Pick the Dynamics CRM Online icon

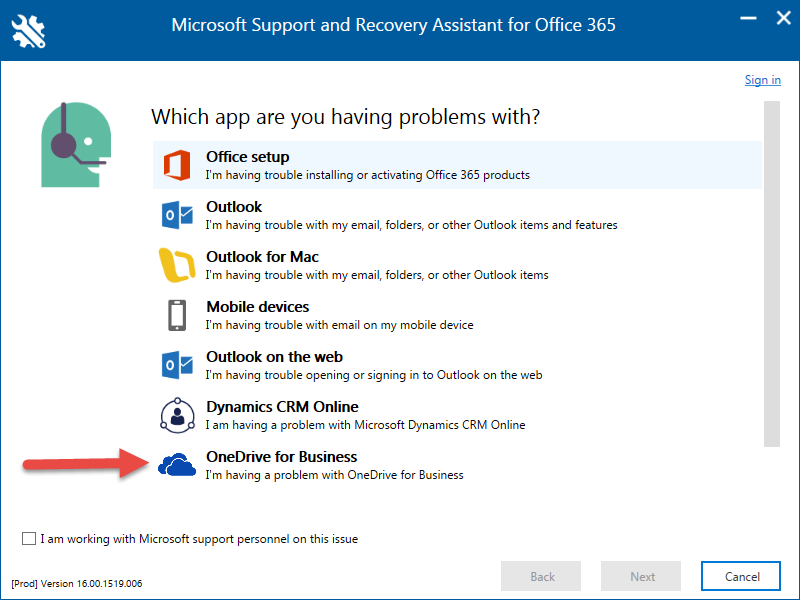pos(177,415)
